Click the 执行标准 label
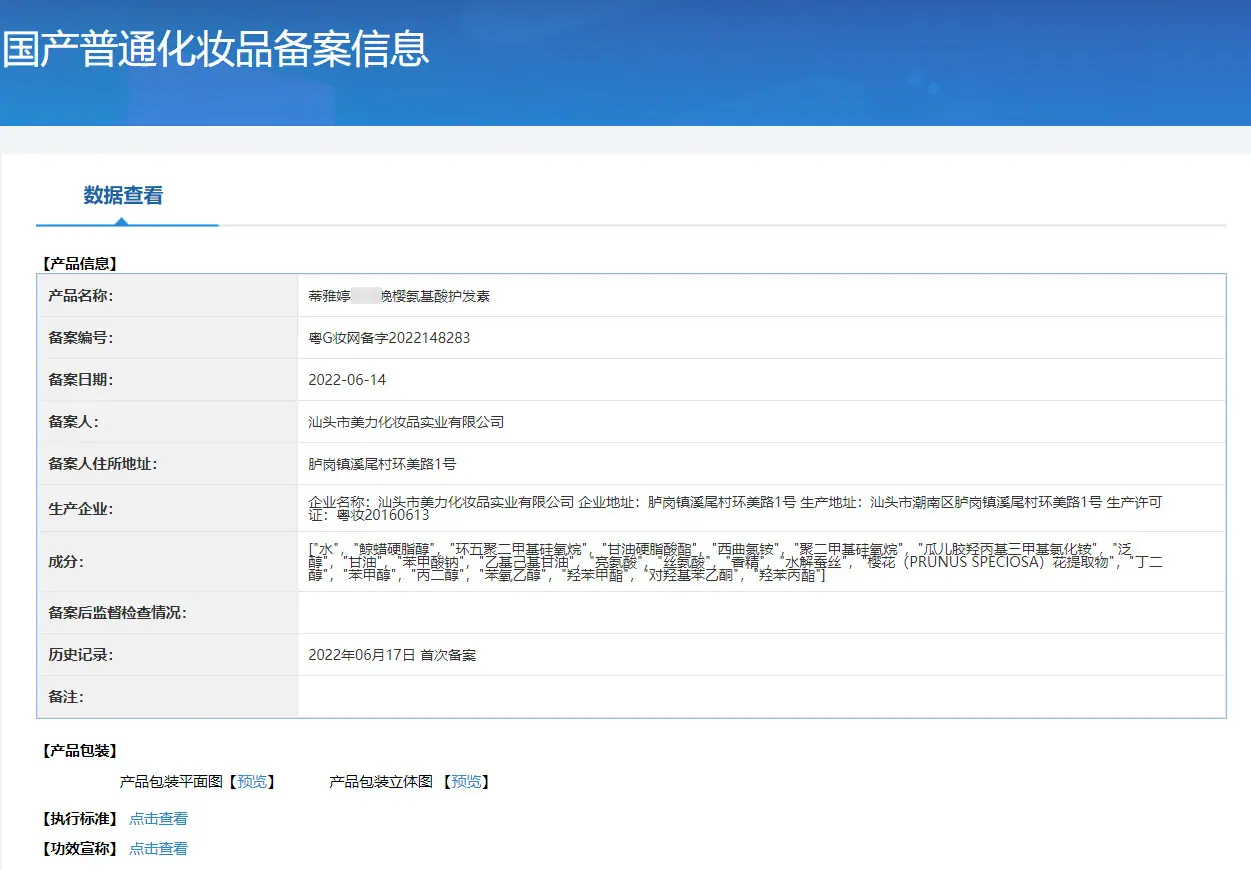 coord(81,819)
